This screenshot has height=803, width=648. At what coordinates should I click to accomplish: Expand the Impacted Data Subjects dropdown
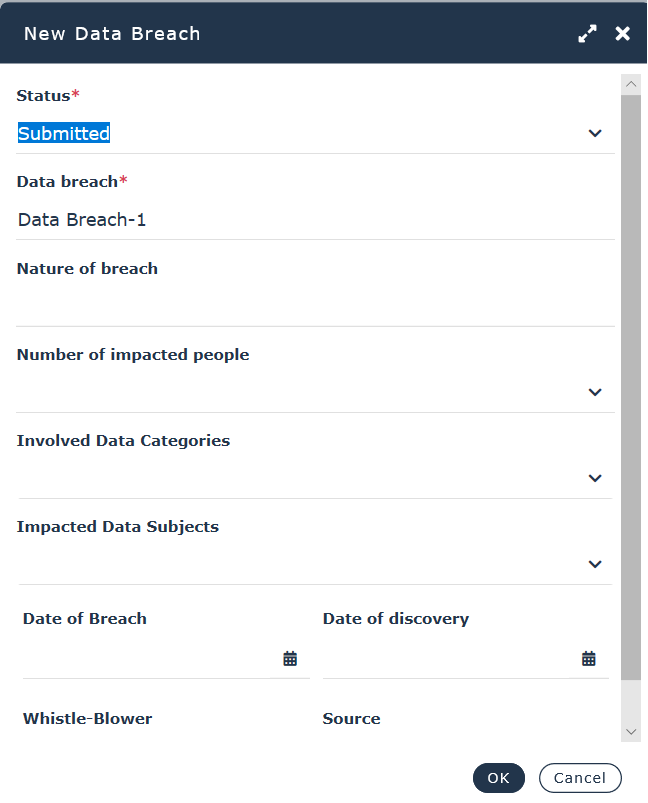[595, 564]
